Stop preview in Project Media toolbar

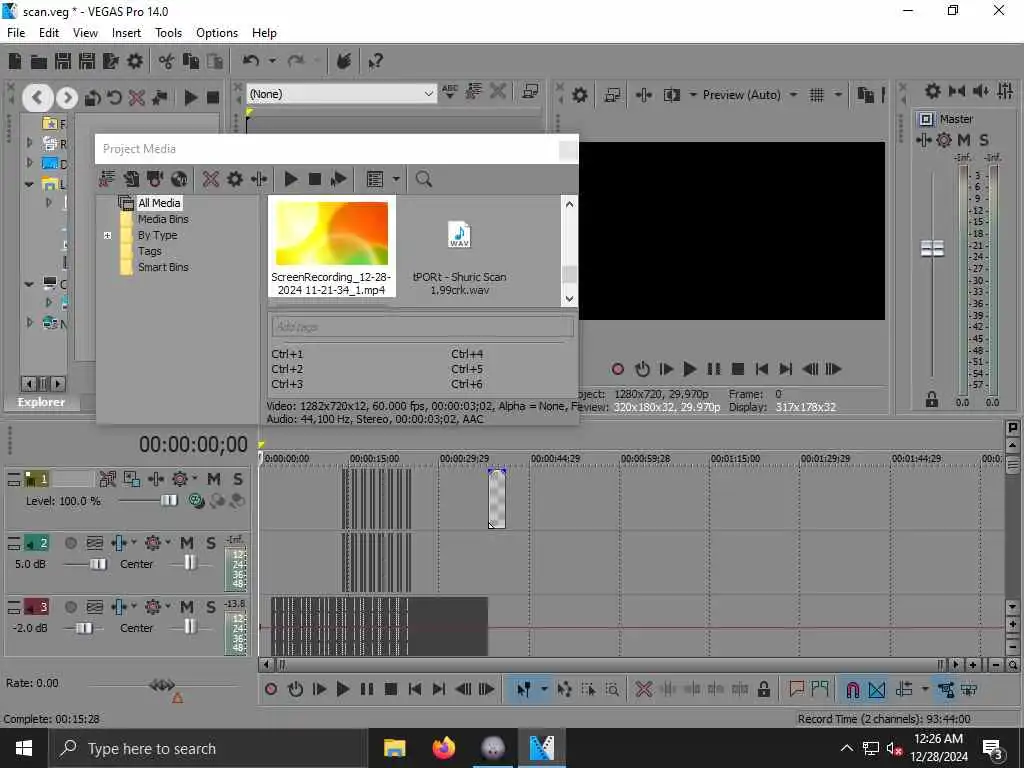click(315, 179)
